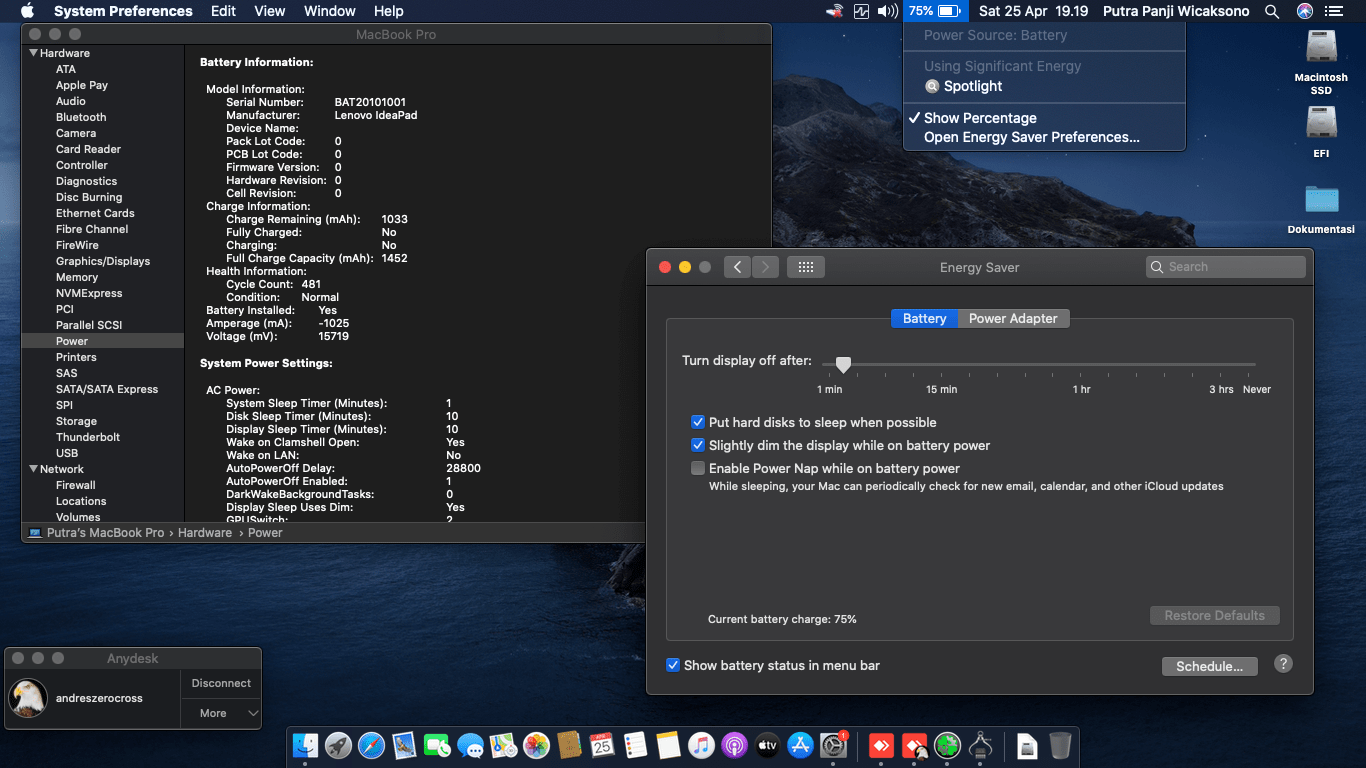Screen dimensions: 1366x768
Task: Open Finder from the Dock
Action: point(305,745)
